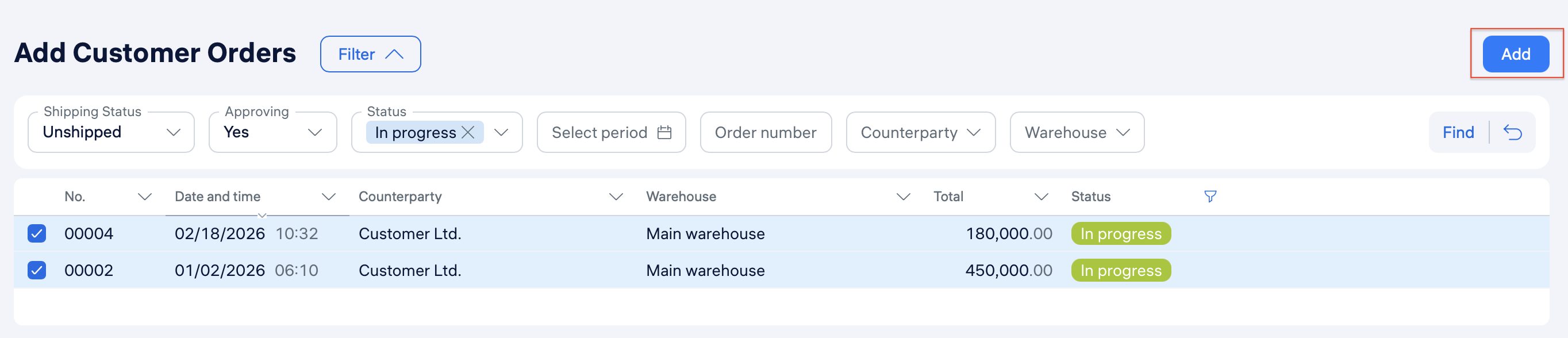This screenshot has width=1568, height=338.
Task: Open the Approving dropdown
Action: (272, 132)
